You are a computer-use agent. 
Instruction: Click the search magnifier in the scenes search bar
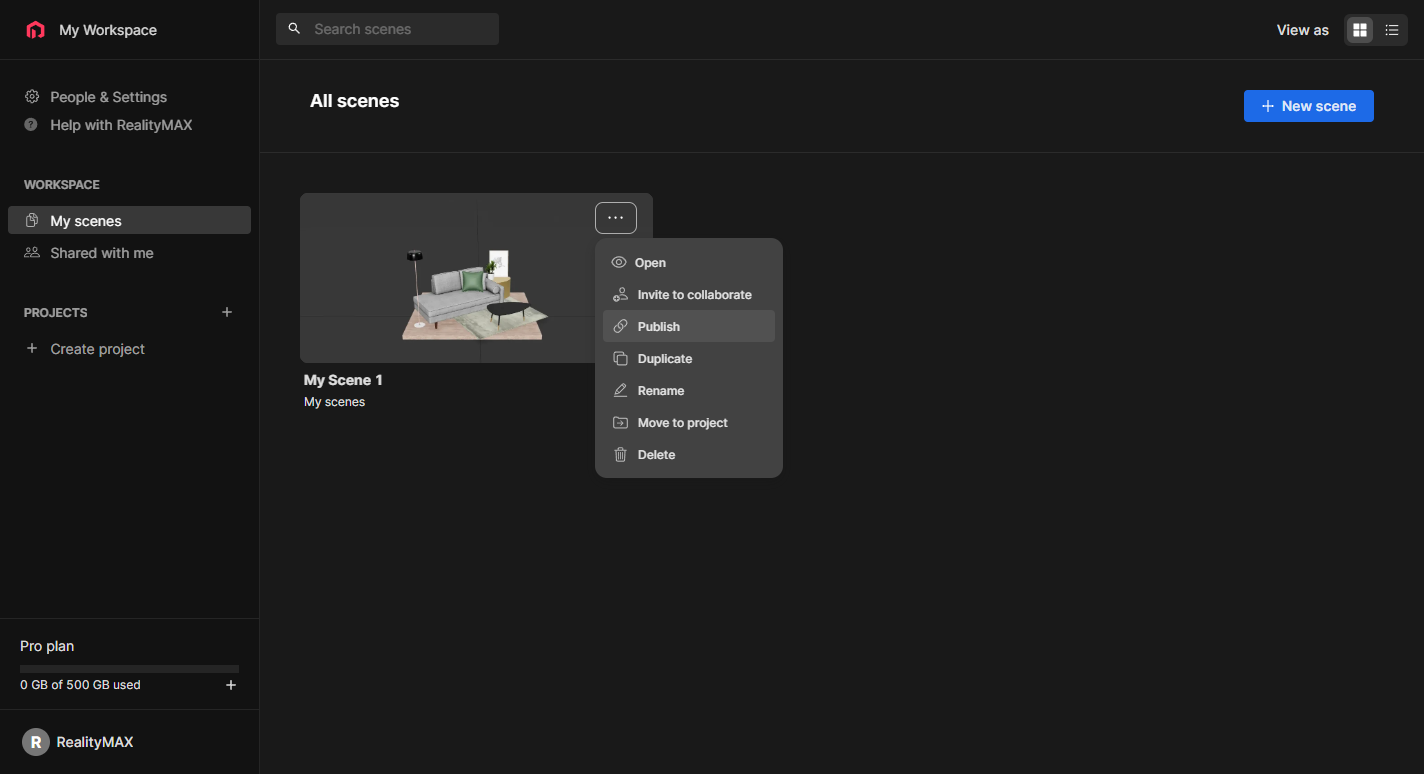coord(294,28)
